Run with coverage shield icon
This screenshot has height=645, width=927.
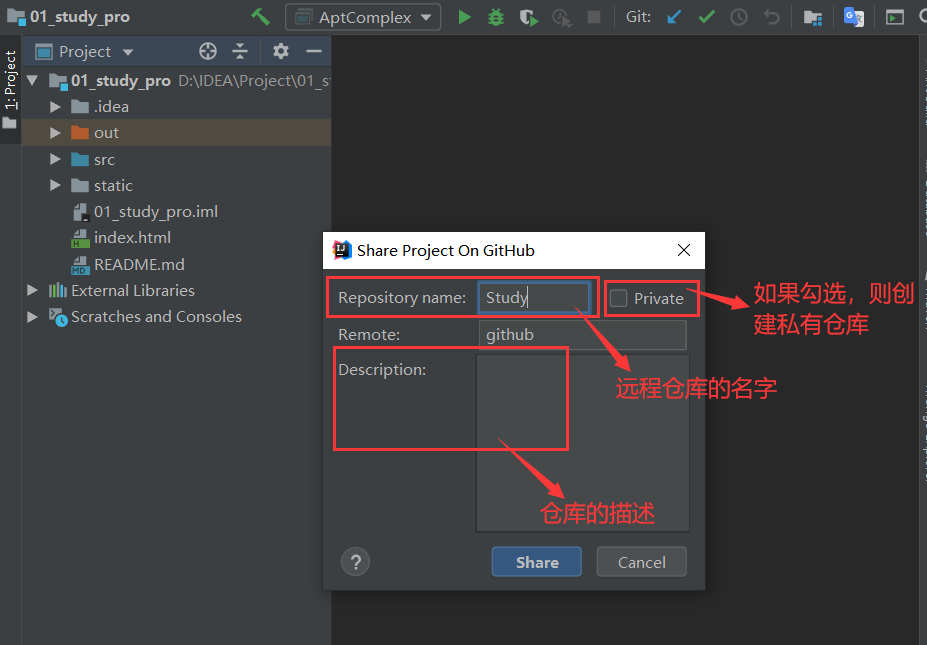pyautogui.click(x=529, y=18)
